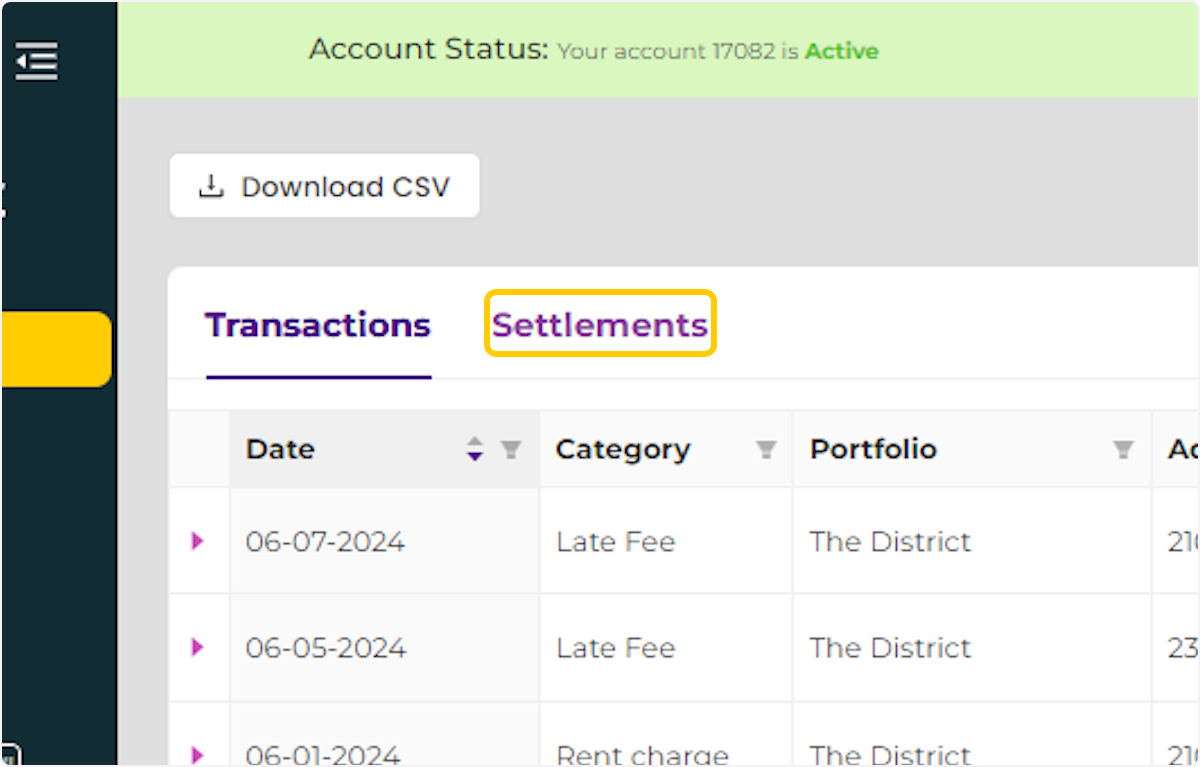Click the download icon on Download CSV

[x=210, y=186]
